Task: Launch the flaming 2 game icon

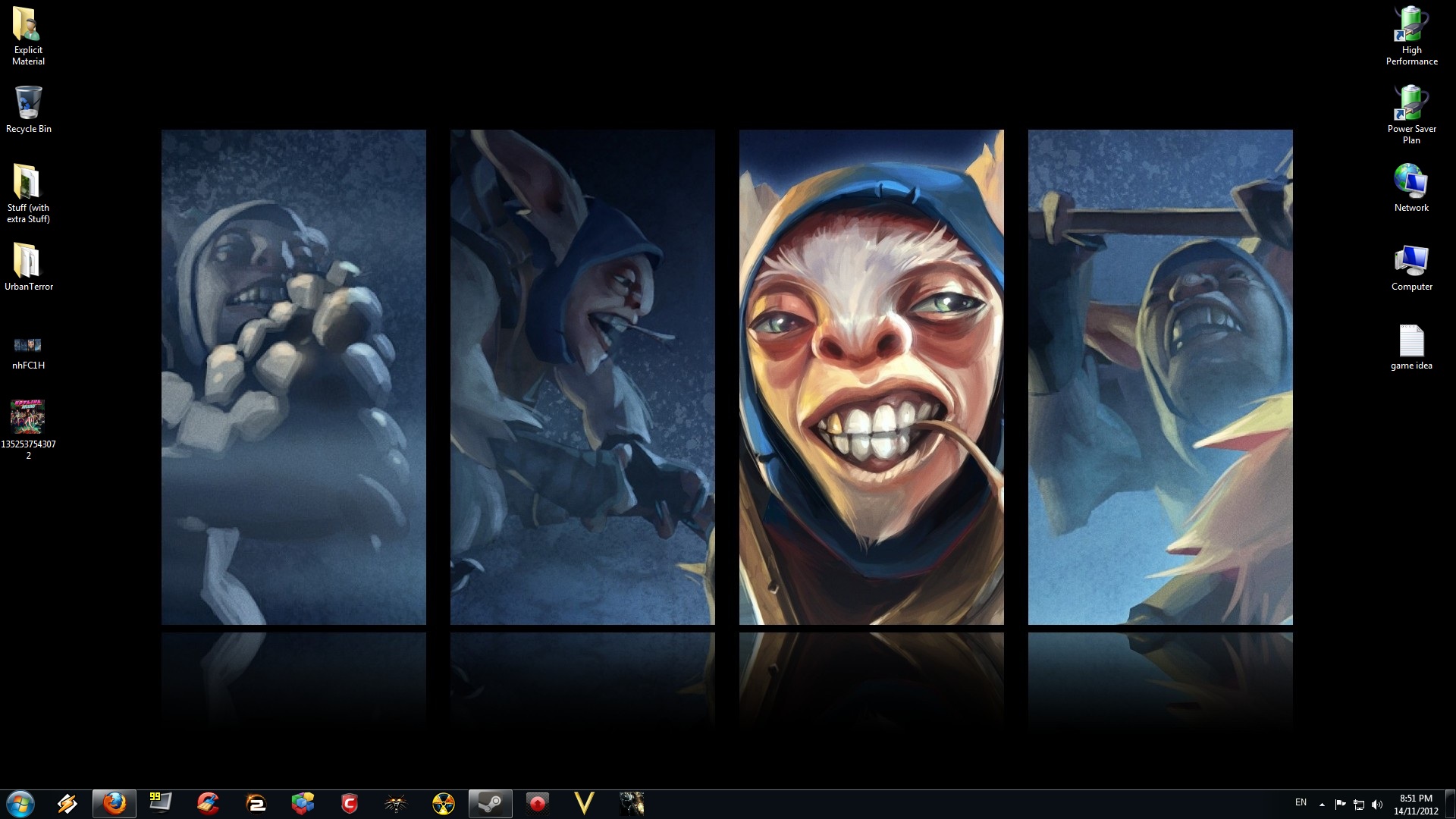Action: (x=256, y=804)
